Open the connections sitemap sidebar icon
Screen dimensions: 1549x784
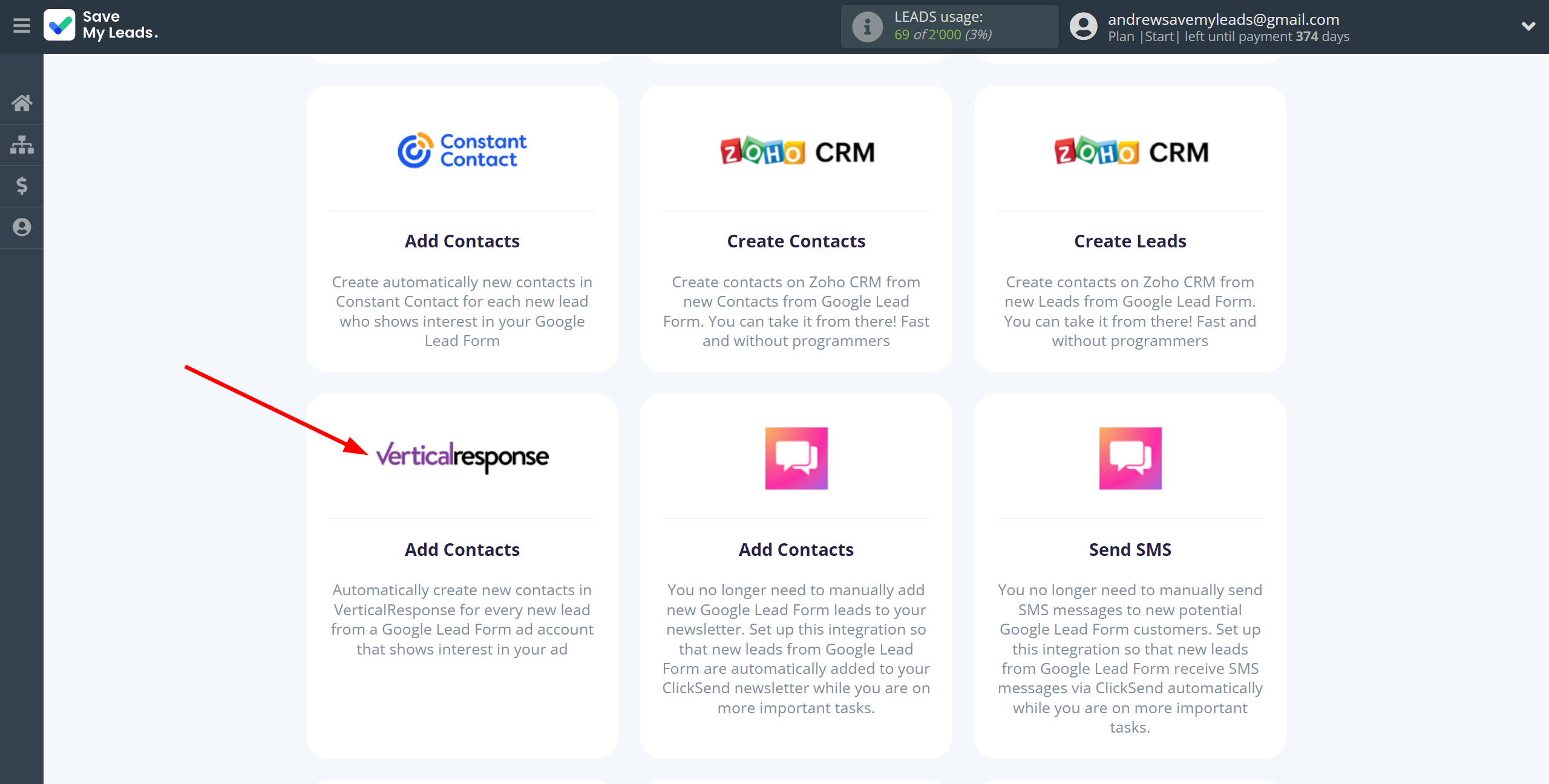pos(22,145)
